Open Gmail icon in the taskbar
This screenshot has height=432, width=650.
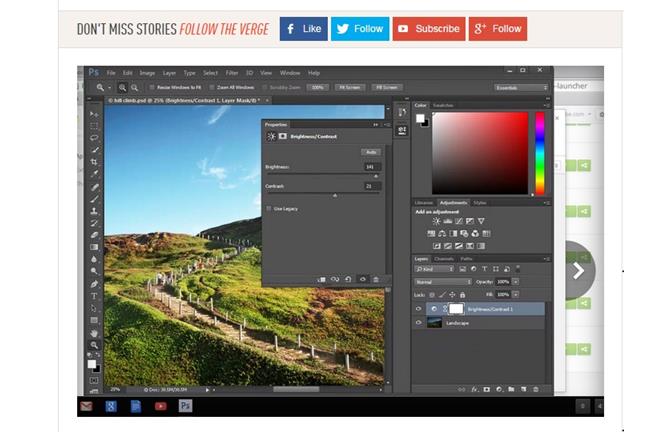[x=86, y=406]
